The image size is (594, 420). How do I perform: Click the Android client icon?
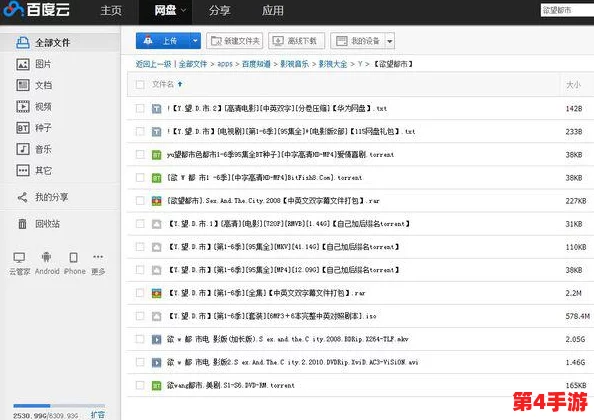coord(46,258)
